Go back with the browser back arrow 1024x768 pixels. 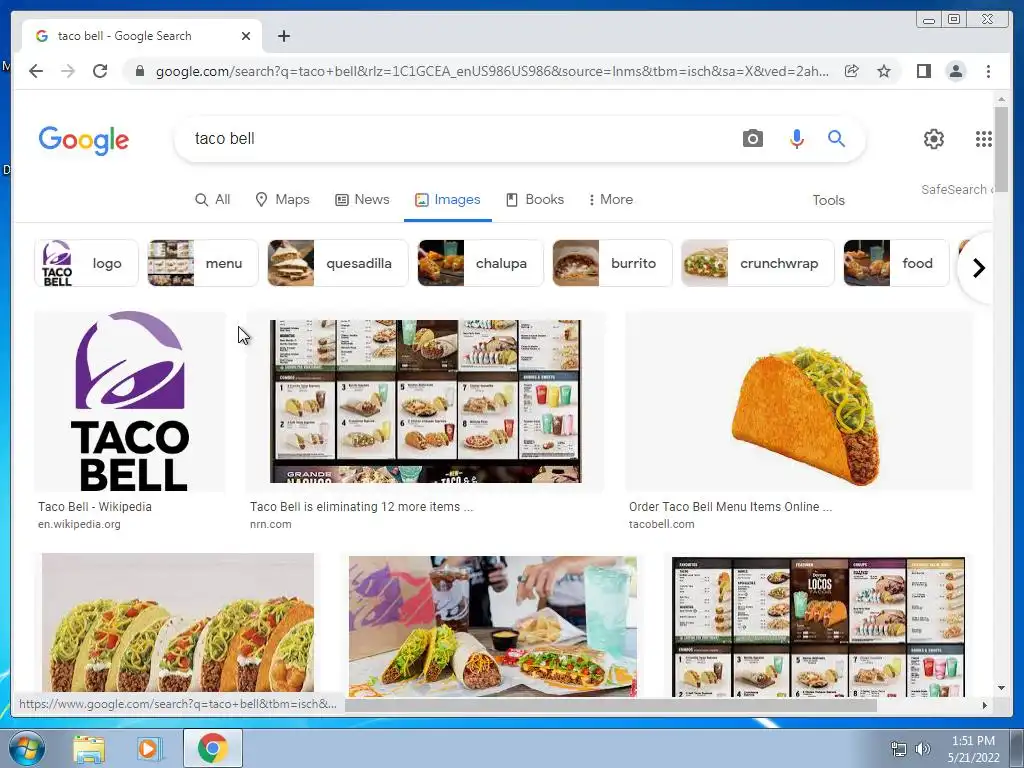click(x=36, y=71)
